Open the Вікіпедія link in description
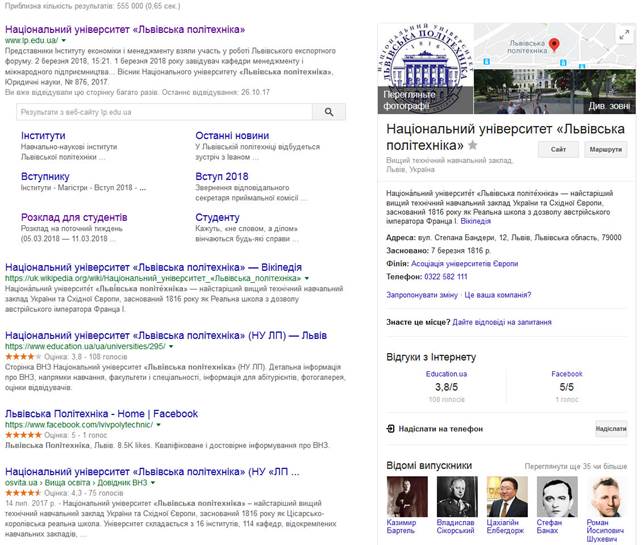This screenshot has height=545, width=642. (x=475, y=221)
